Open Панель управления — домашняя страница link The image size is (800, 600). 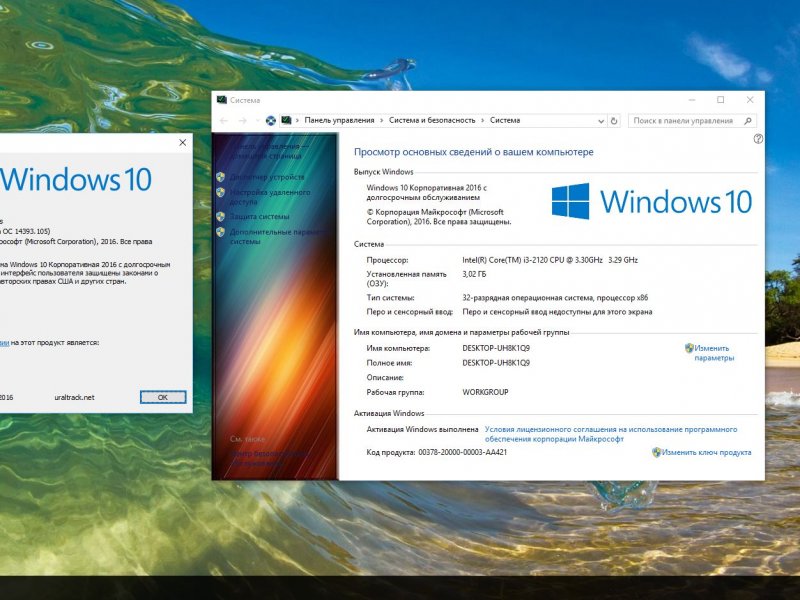tap(270, 151)
